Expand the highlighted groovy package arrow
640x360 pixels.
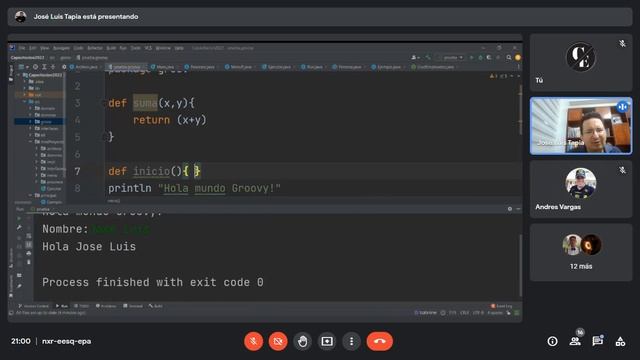click(31, 122)
